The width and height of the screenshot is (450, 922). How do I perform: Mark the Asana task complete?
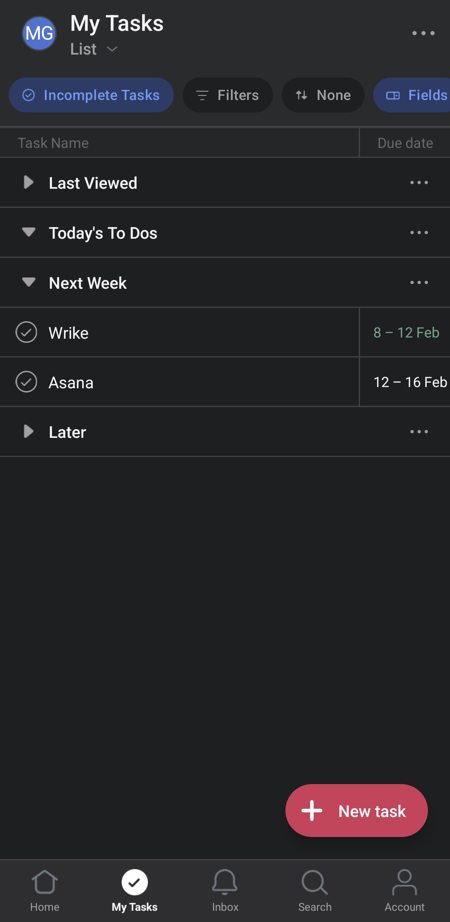pyautogui.click(x=26, y=382)
